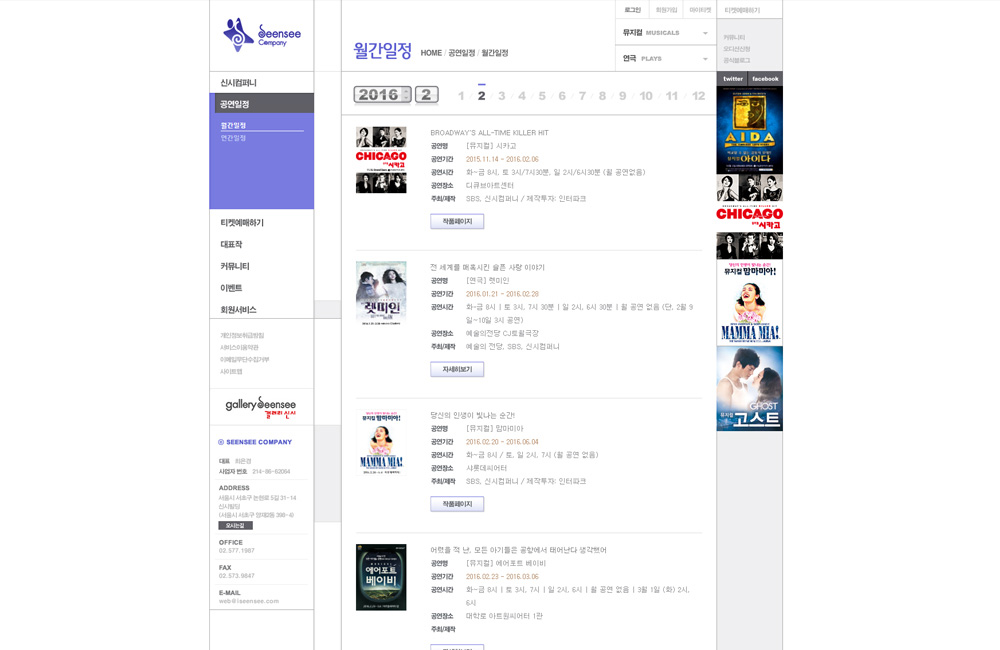
Task: Open the 2016 year selector box
Action: [x=382, y=95]
